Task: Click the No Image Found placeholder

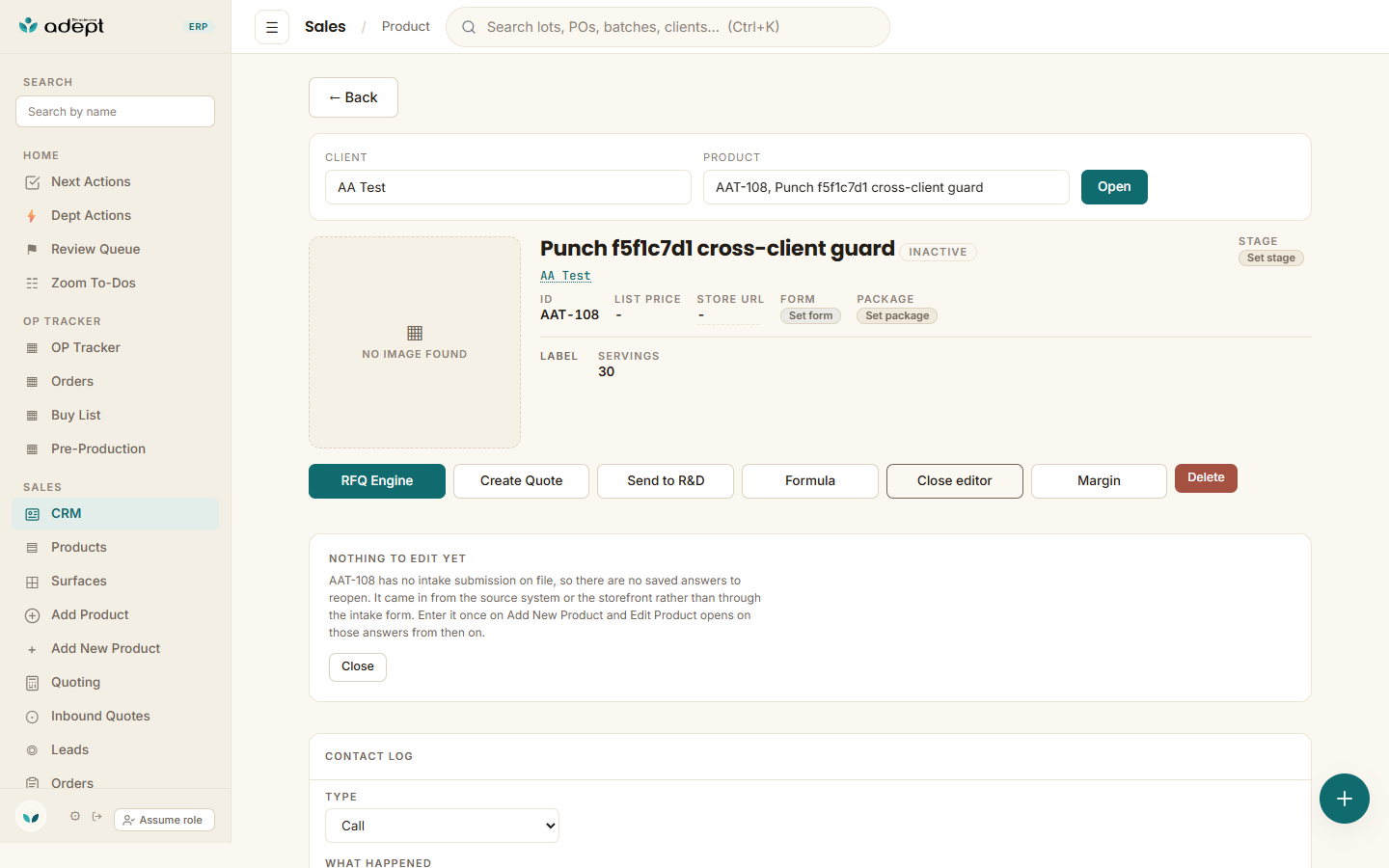Action: 415,342
